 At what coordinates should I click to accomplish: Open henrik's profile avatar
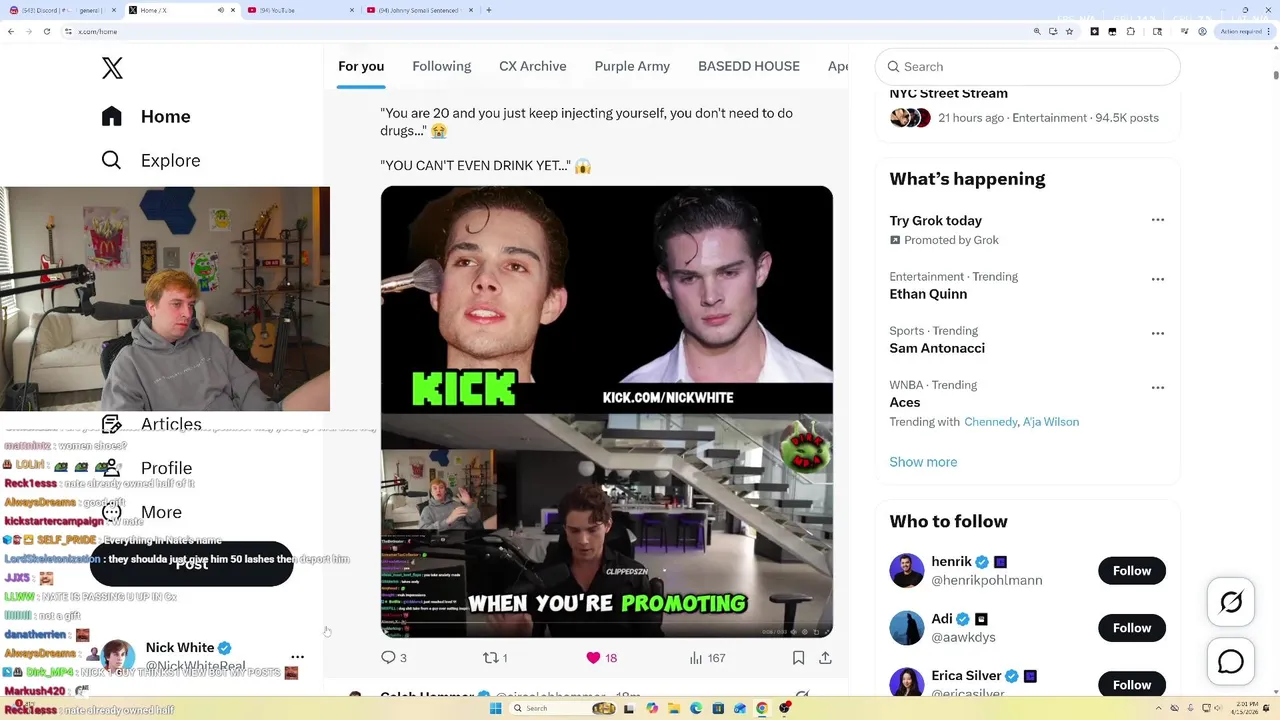[x=906, y=570]
